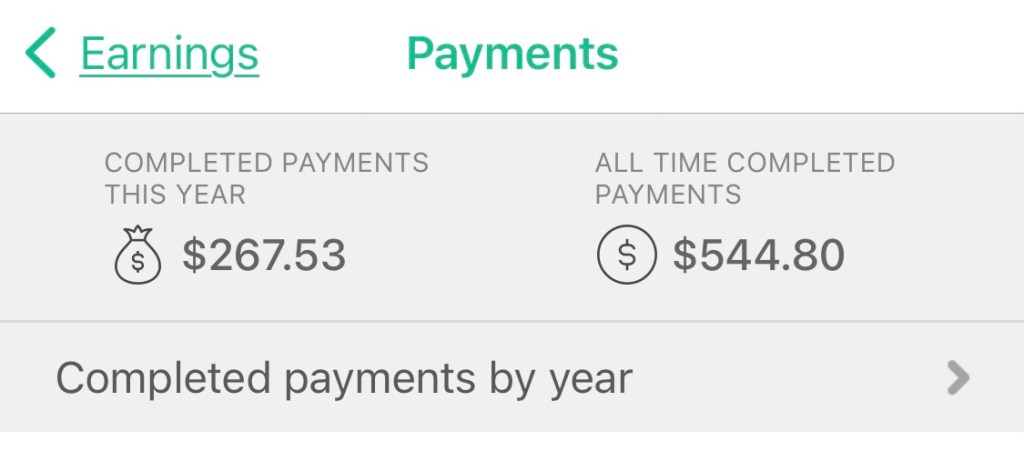Expand the gray right chevron arrow
Viewport: 1024px width, 471px height.
[x=958, y=378]
